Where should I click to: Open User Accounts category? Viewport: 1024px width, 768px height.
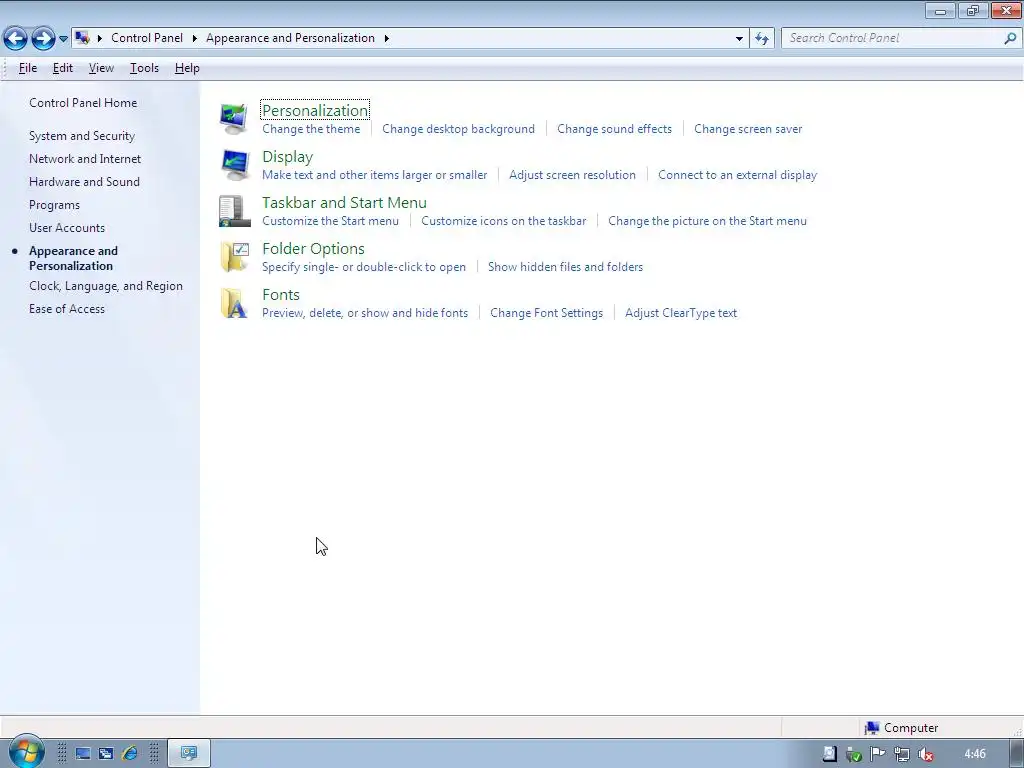pyautogui.click(x=67, y=228)
